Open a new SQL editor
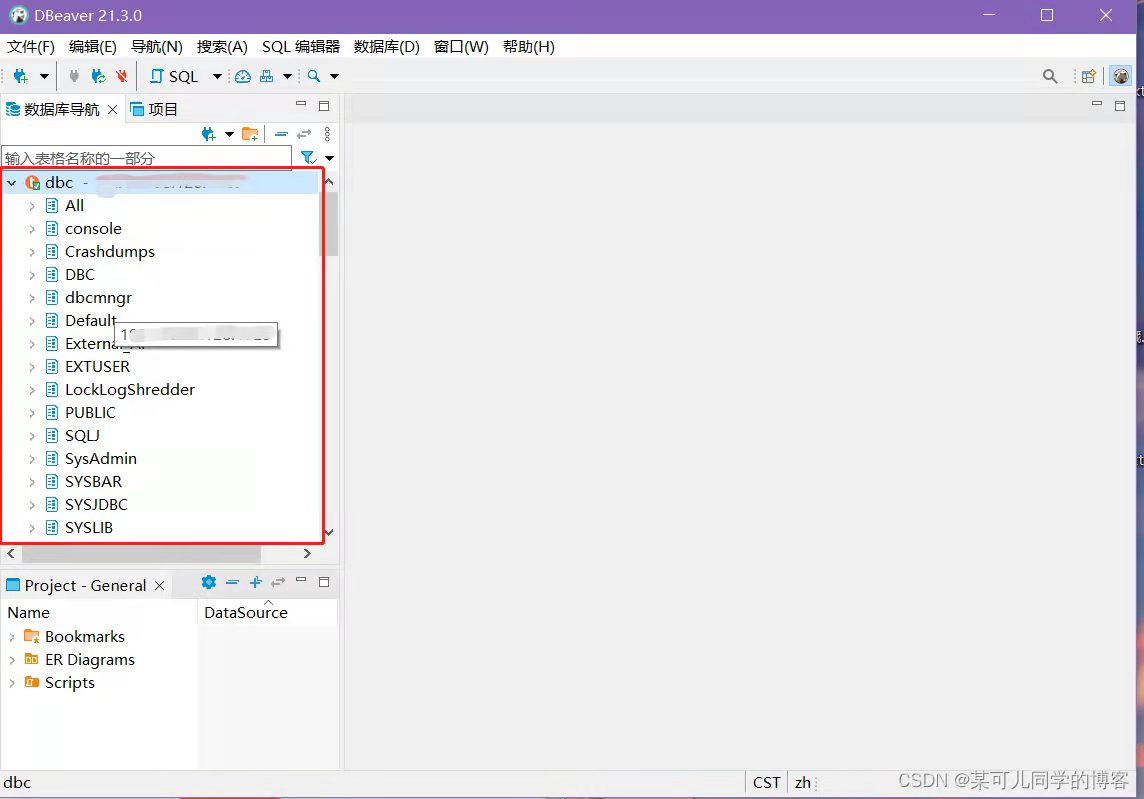1144x799 pixels. pos(178,75)
